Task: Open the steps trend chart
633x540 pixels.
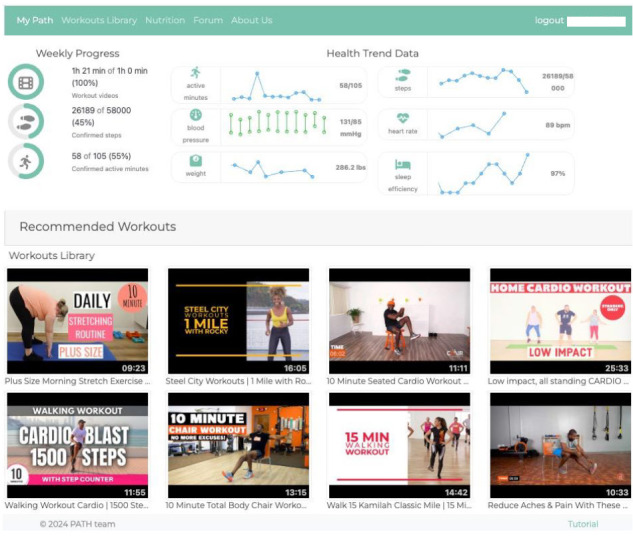Action: [x=484, y=81]
